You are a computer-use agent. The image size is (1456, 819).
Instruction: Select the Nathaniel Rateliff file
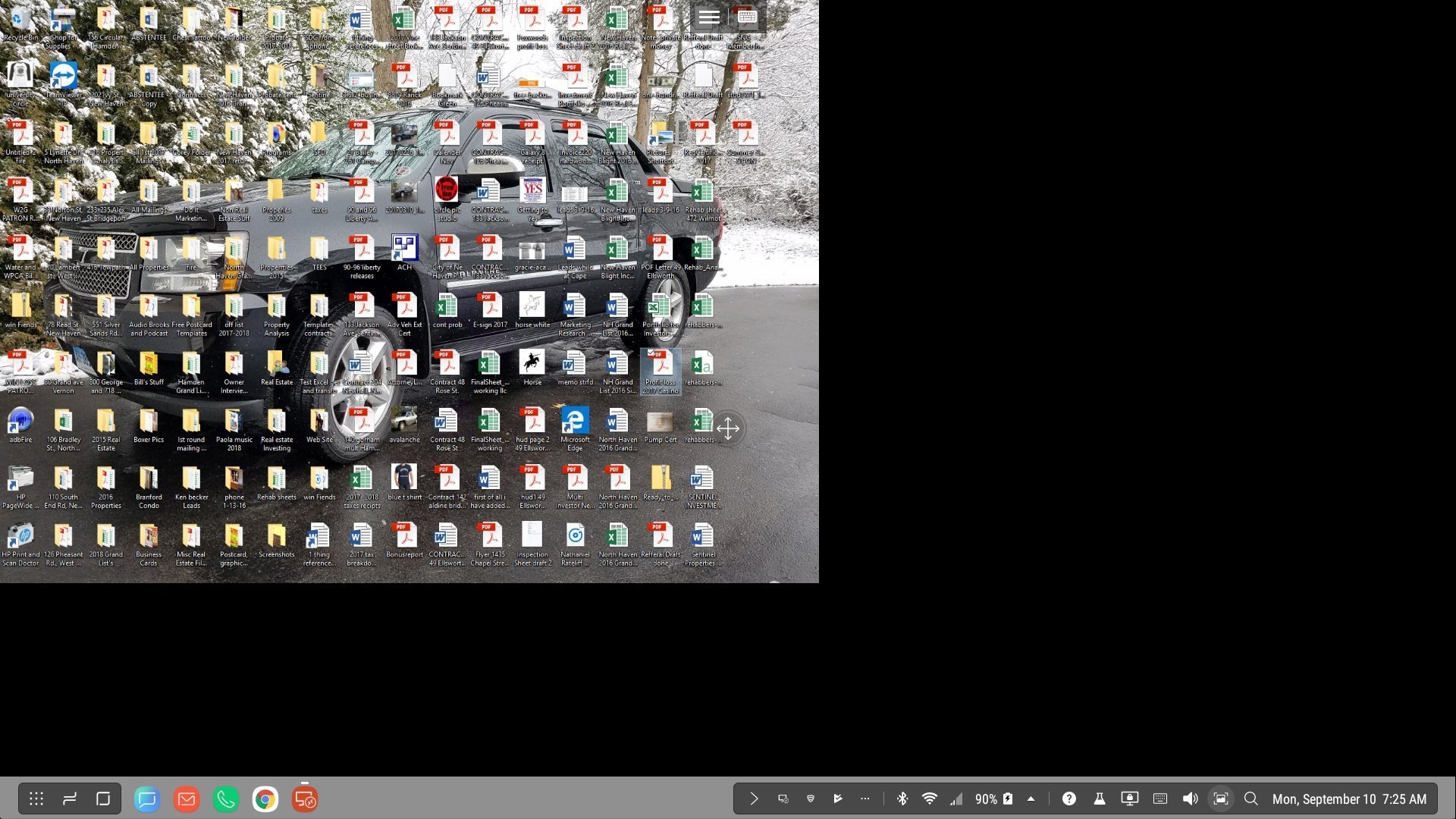[x=575, y=544]
